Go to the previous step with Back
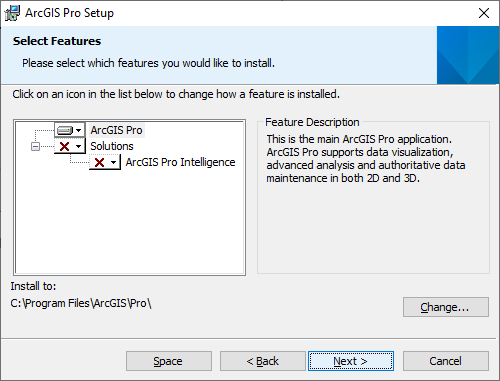 [x=263, y=361]
